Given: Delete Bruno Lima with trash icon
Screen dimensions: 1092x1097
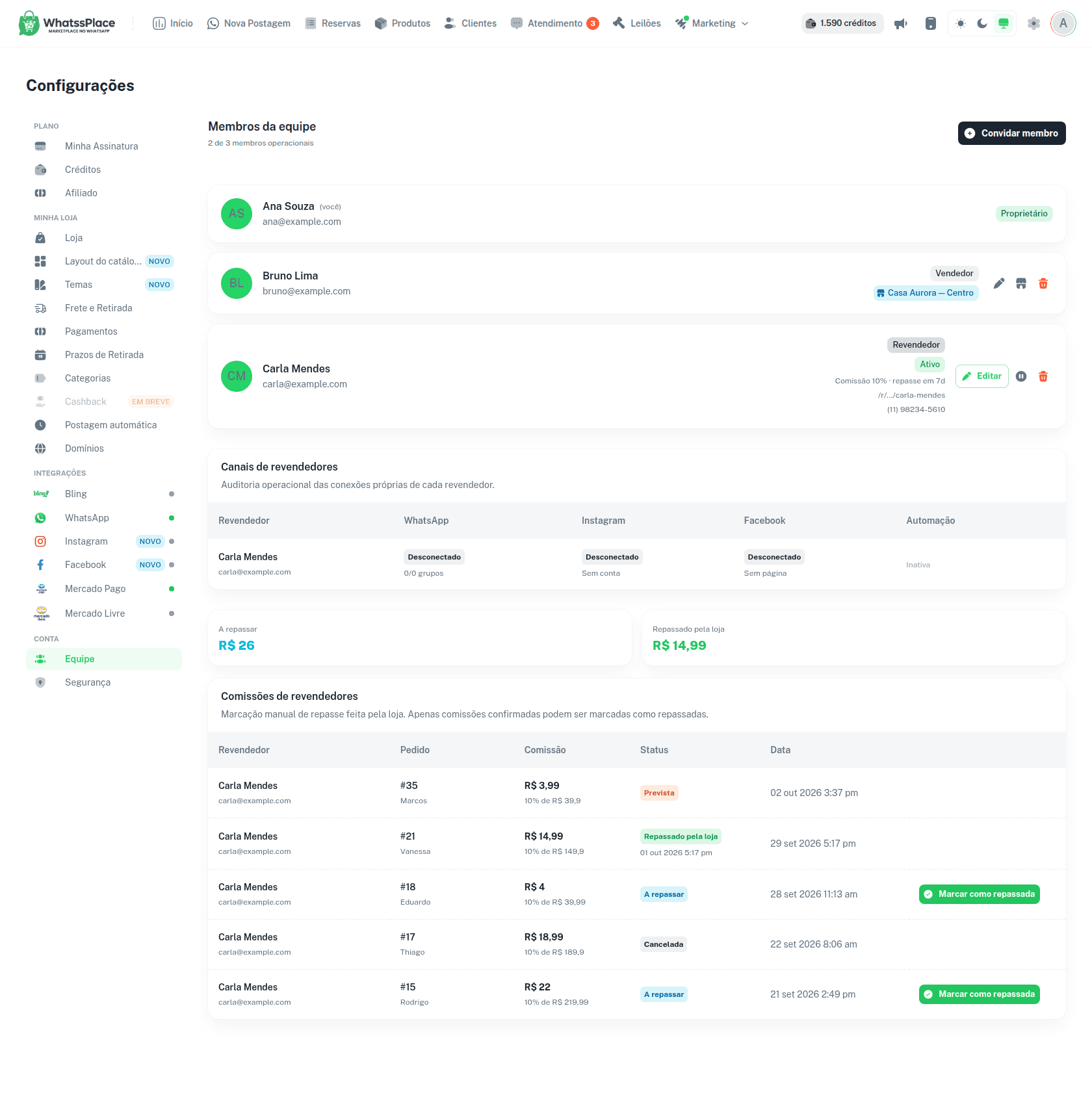Looking at the screenshot, I should pos(1043,283).
